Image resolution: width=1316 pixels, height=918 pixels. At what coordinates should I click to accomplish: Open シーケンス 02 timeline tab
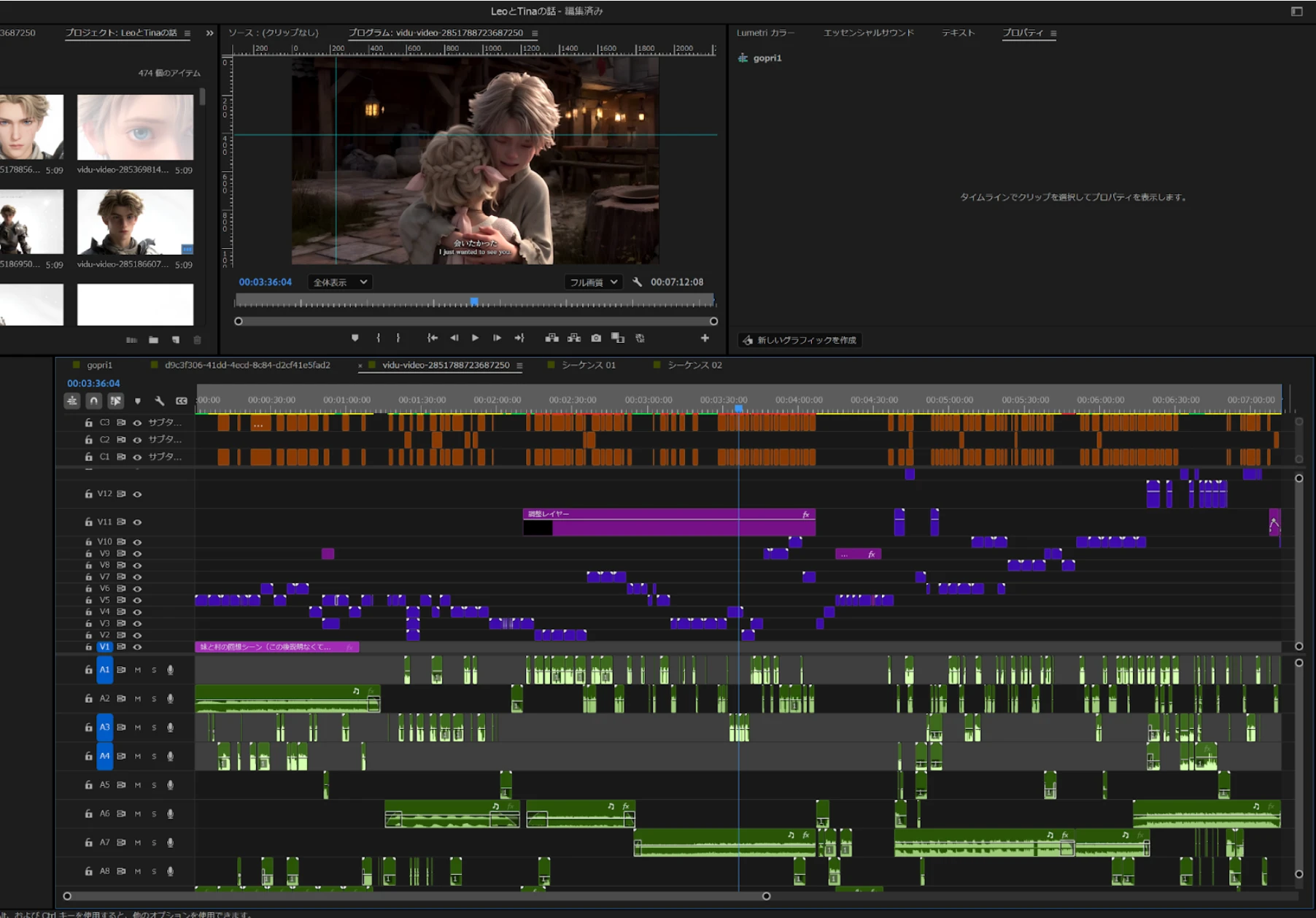[x=694, y=365]
